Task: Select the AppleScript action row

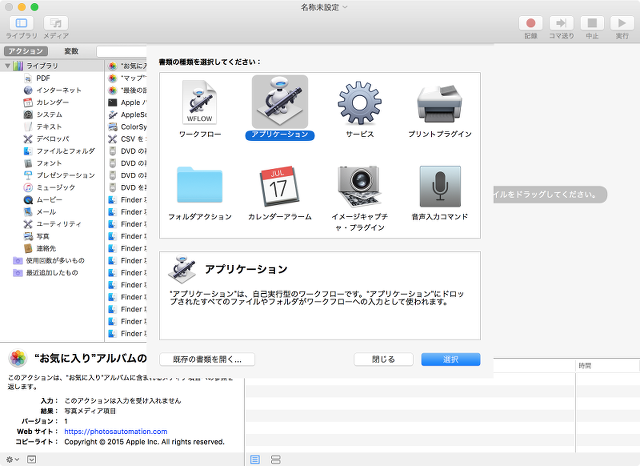Action: click(x=127, y=115)
